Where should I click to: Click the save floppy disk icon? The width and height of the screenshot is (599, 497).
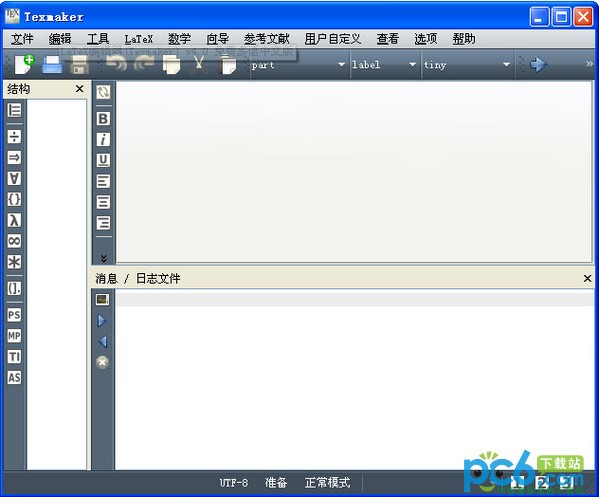pos(79,64)
